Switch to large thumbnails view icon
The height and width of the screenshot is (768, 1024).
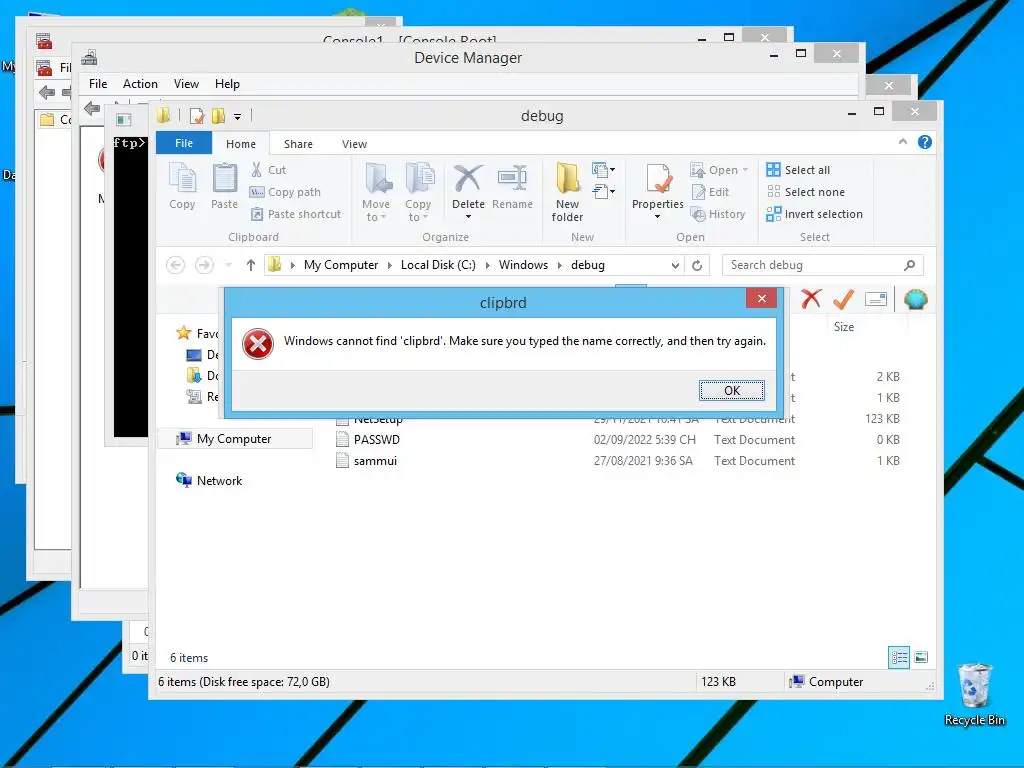pyautogui.click(x=921, y=658)
